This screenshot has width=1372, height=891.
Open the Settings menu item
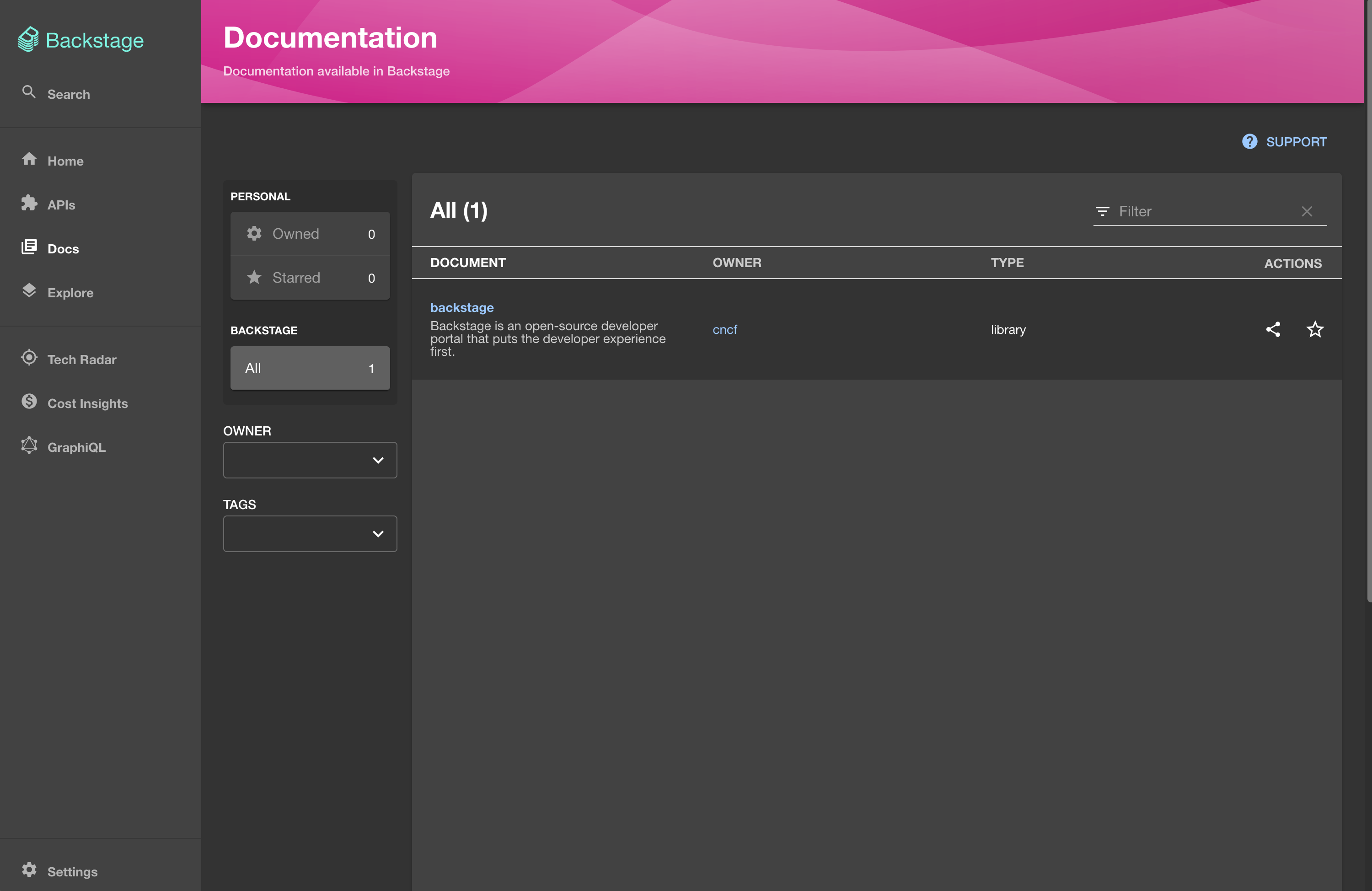tap(100, 871)
